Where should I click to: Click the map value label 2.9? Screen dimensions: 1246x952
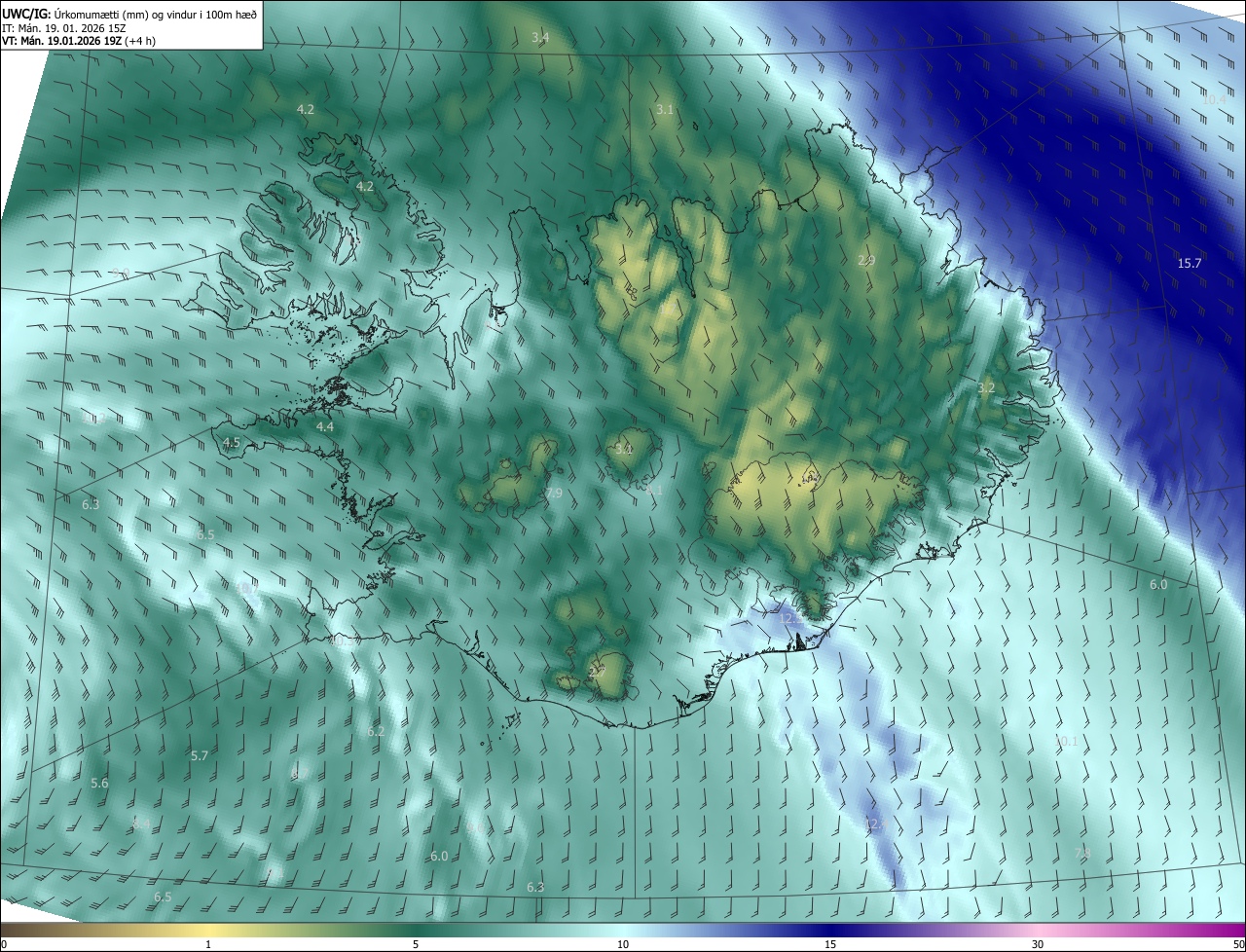866,261
